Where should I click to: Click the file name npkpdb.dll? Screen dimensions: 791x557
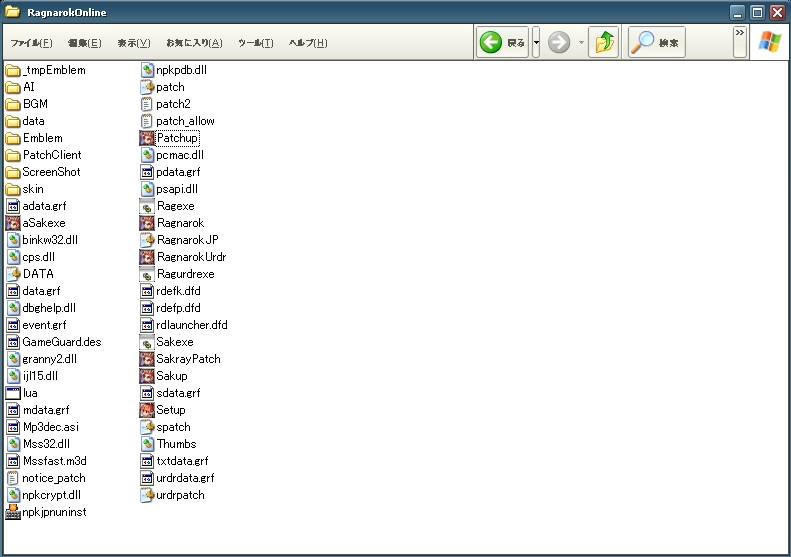pos(182,70)
